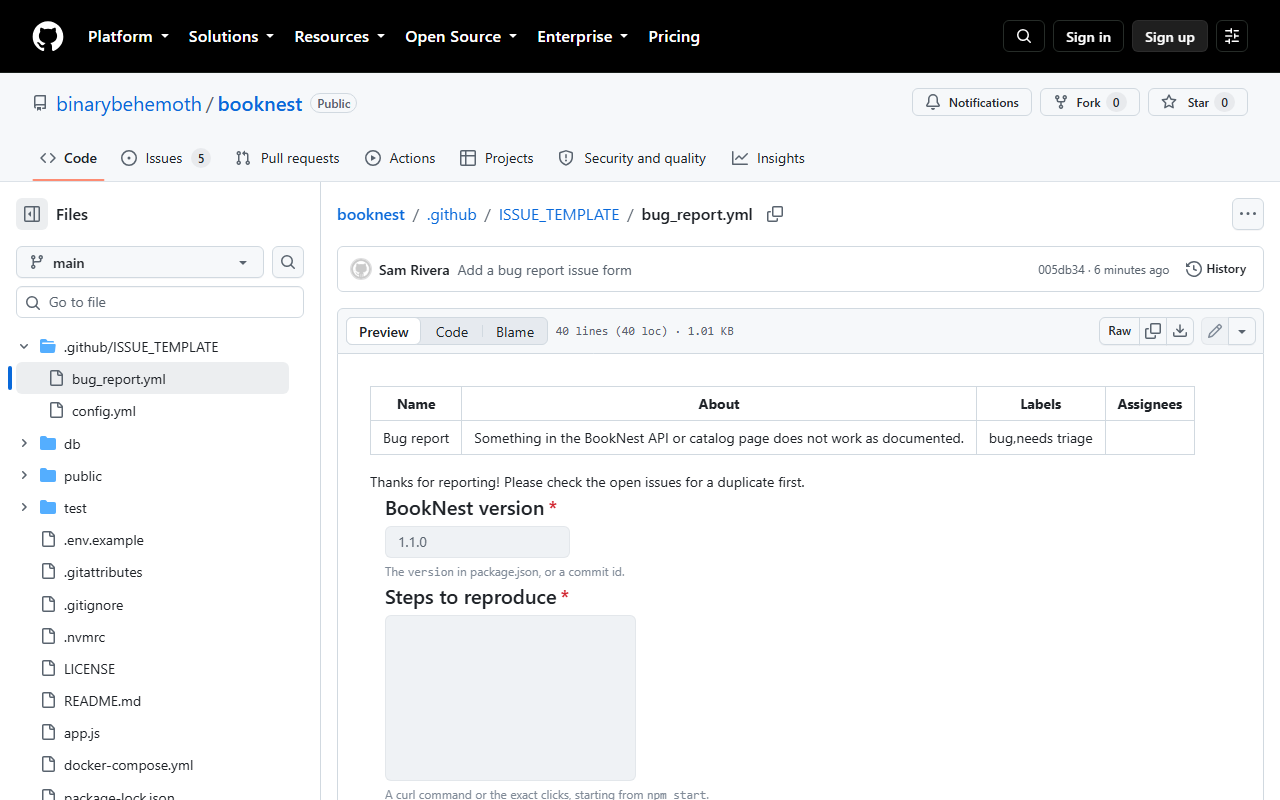Viewport: 1280px width, 800px height.
Task: Collapse the .github/ISSUE_TEMPLATE folder
Action: point(25,347)
